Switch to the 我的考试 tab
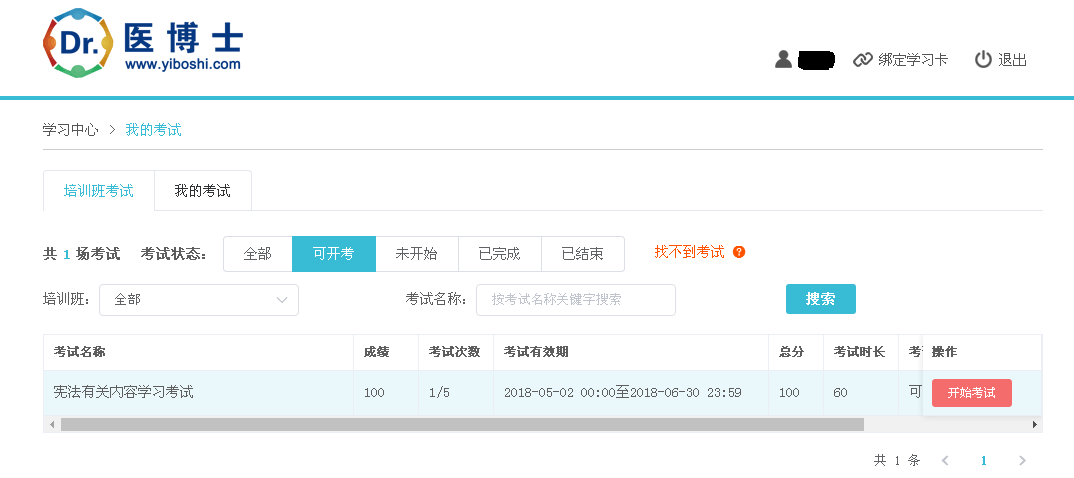Viewport: 1074px width, 478px height. [x=202, y=190]
